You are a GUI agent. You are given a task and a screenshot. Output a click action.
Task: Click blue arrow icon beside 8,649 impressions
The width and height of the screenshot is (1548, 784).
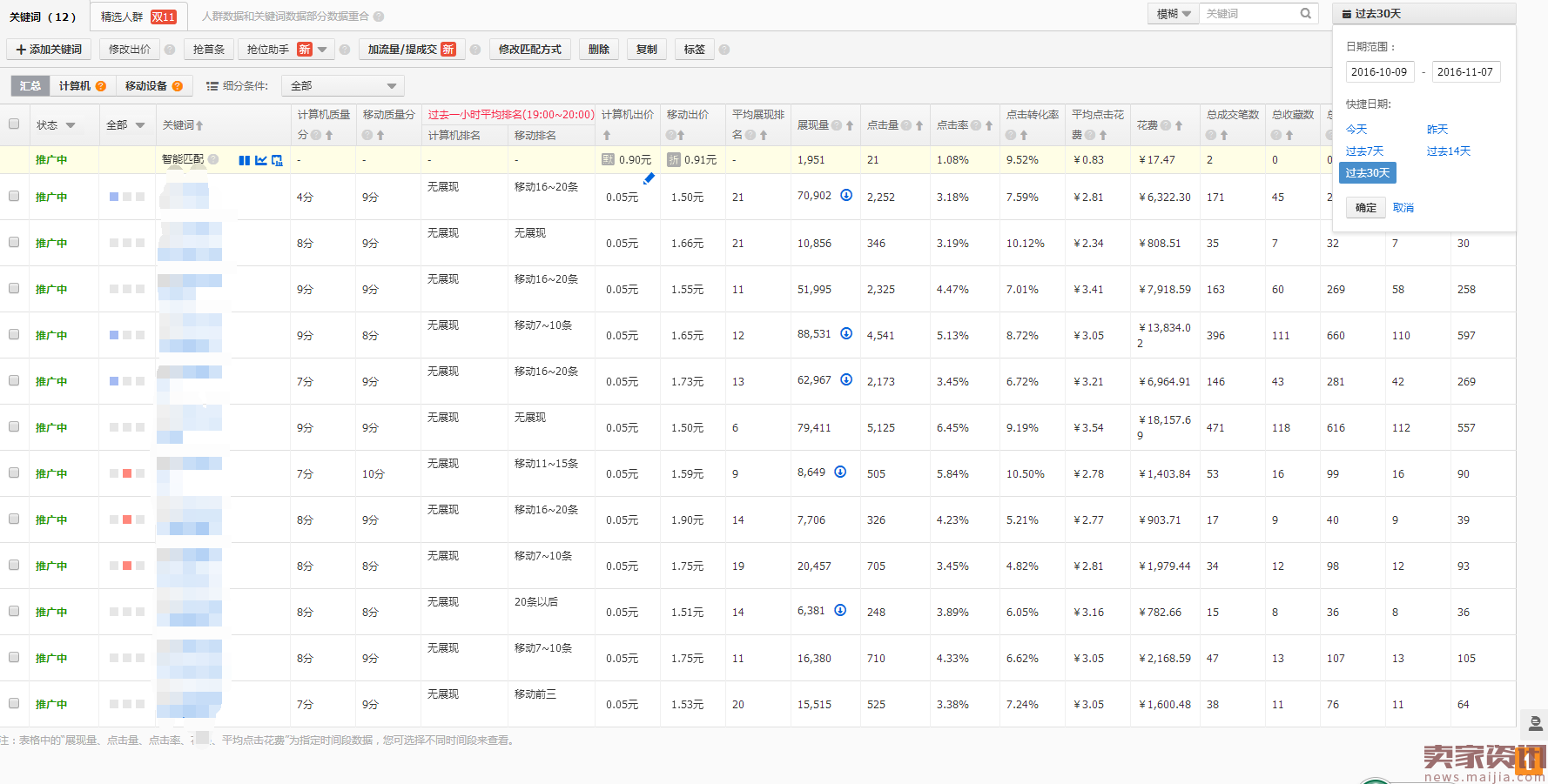coord(840,472)
